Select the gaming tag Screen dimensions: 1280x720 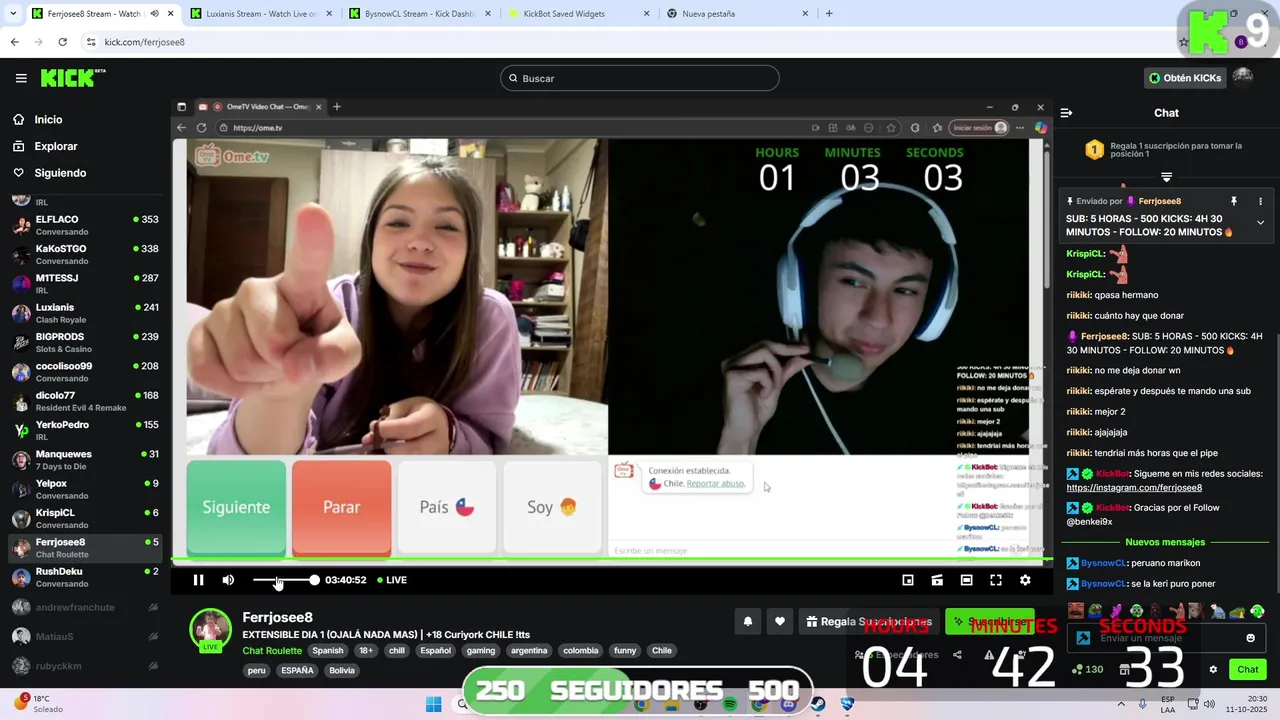[x=481, y=651]
